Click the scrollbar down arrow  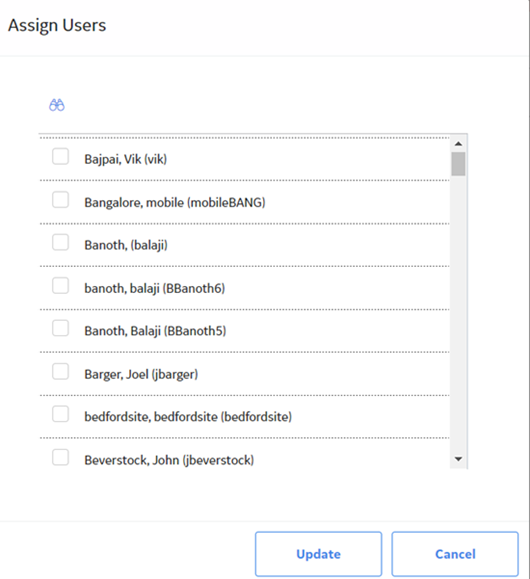pos(458,459)
